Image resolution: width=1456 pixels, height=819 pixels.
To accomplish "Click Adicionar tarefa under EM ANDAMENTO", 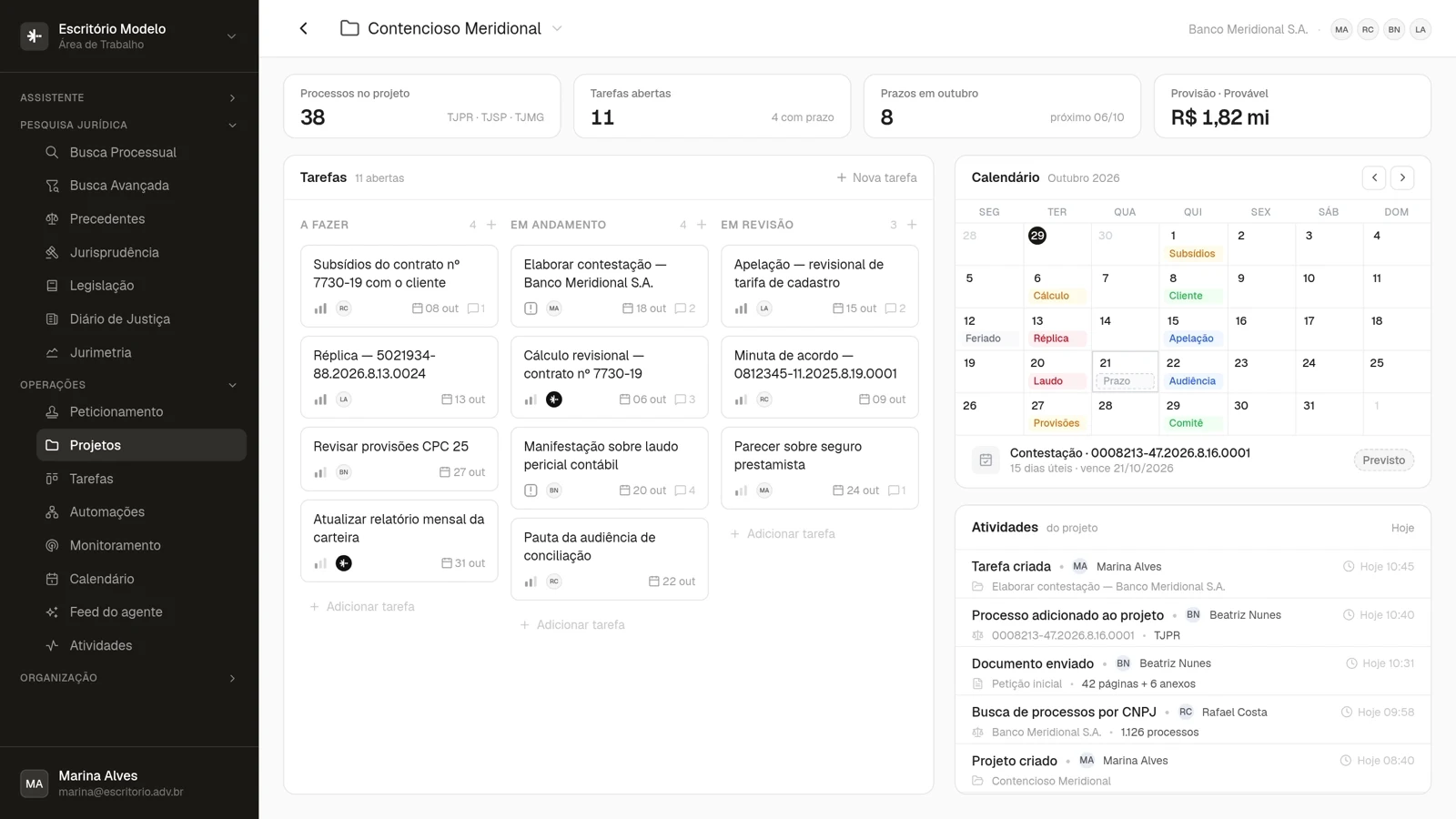I will click(x=572, y=625).
